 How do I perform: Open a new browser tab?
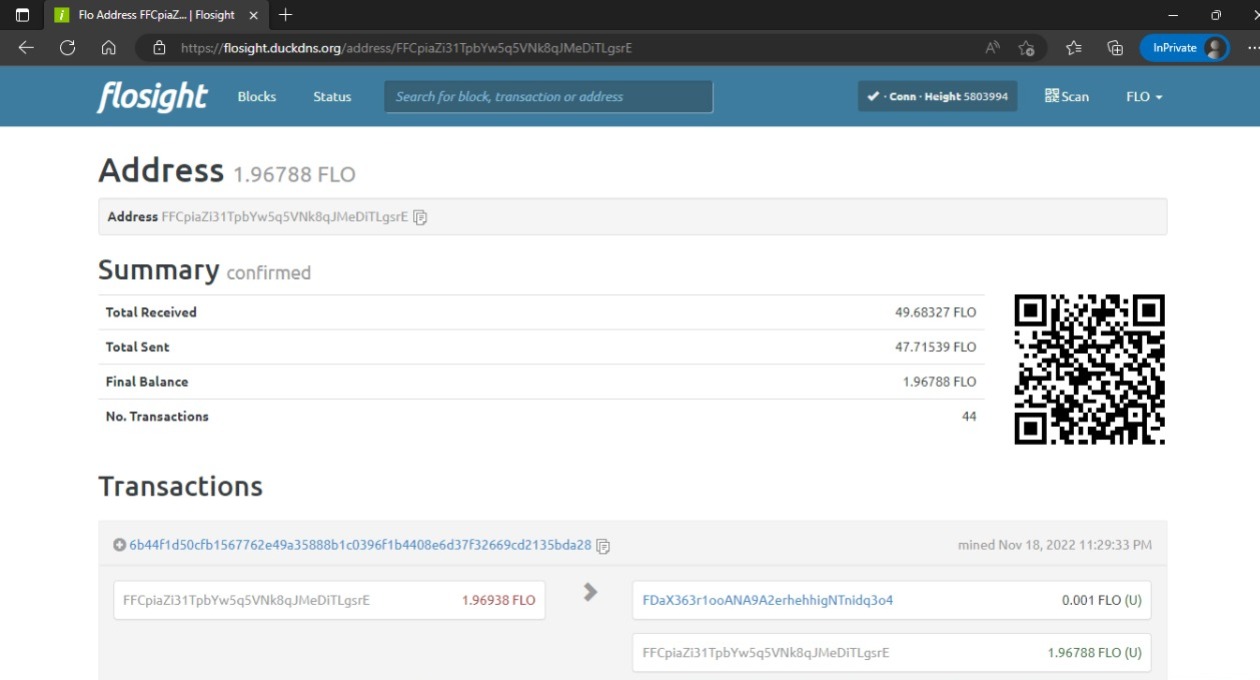click(x=286, y=15)
